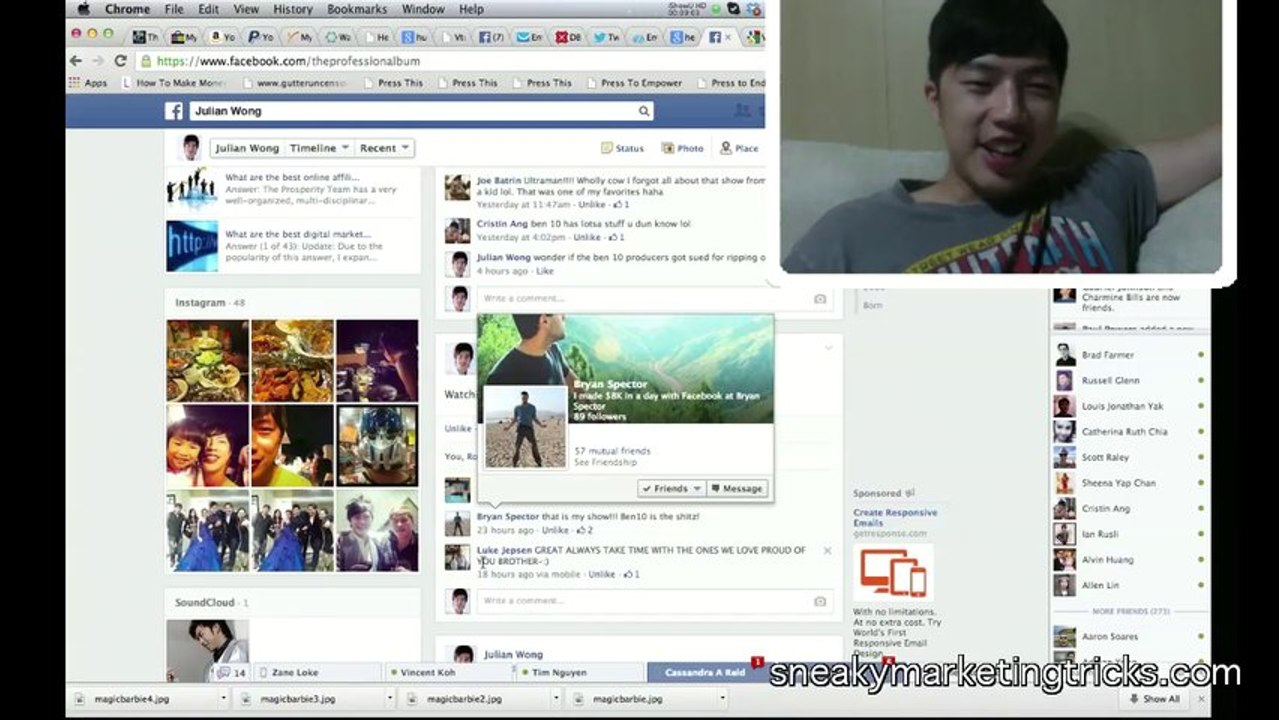
Task: Click the Place composer option
Action: point(739,148)
